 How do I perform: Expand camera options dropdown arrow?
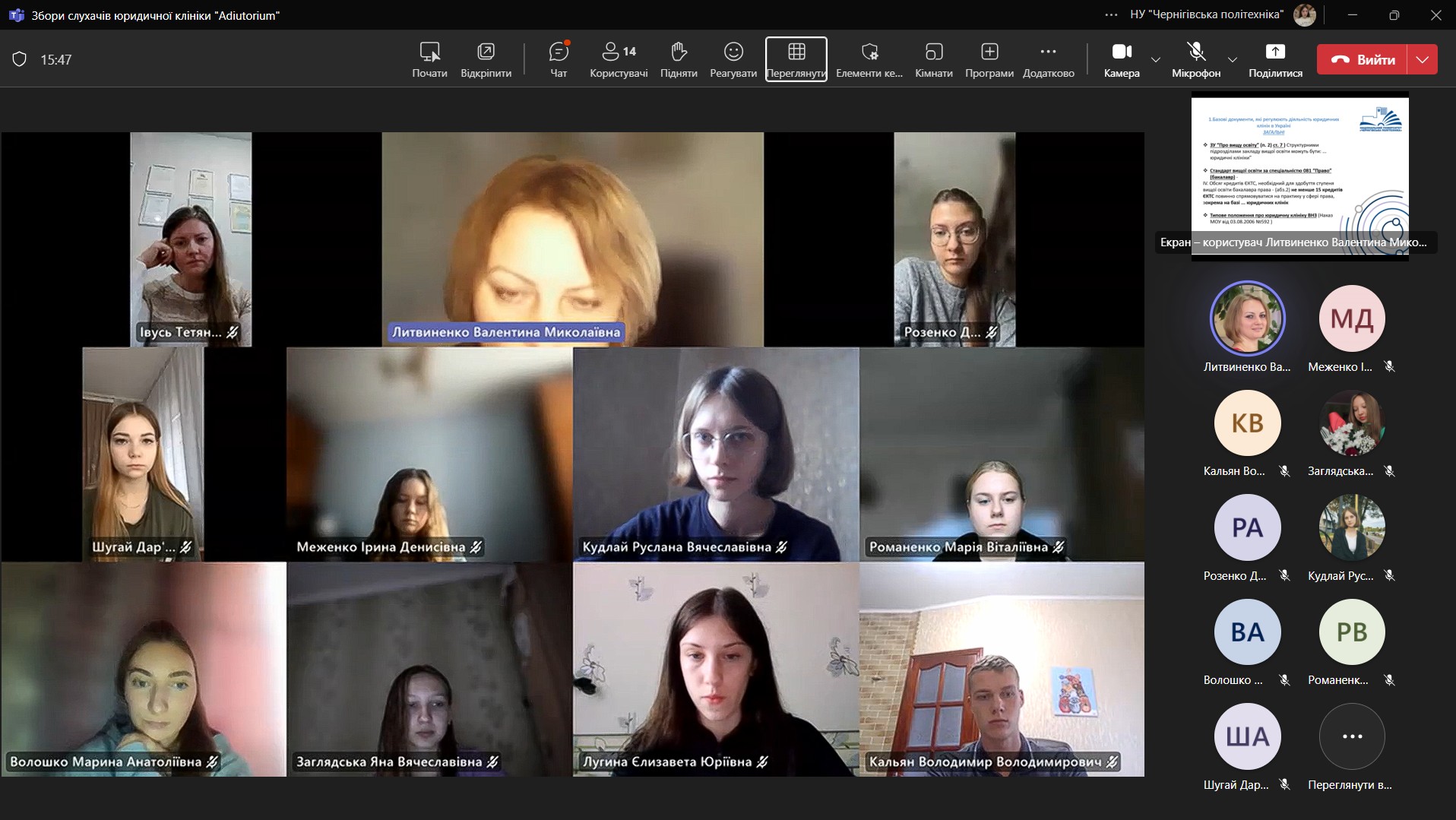coord(1156,59)
